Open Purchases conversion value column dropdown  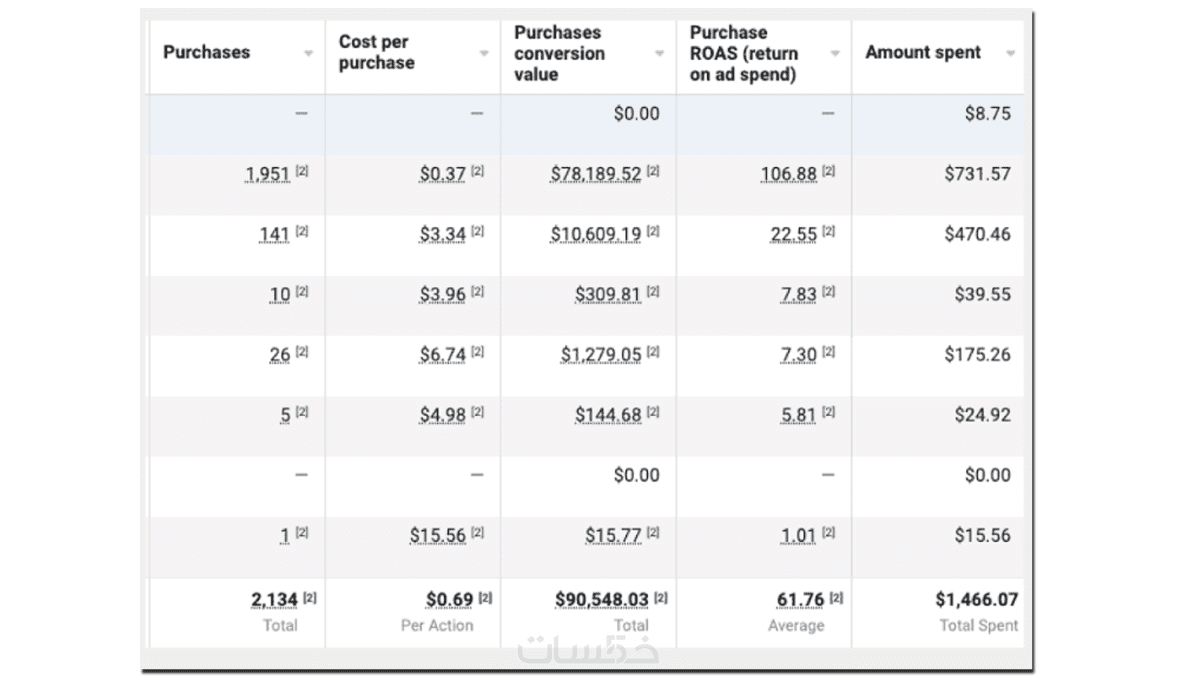click(660, 54)
